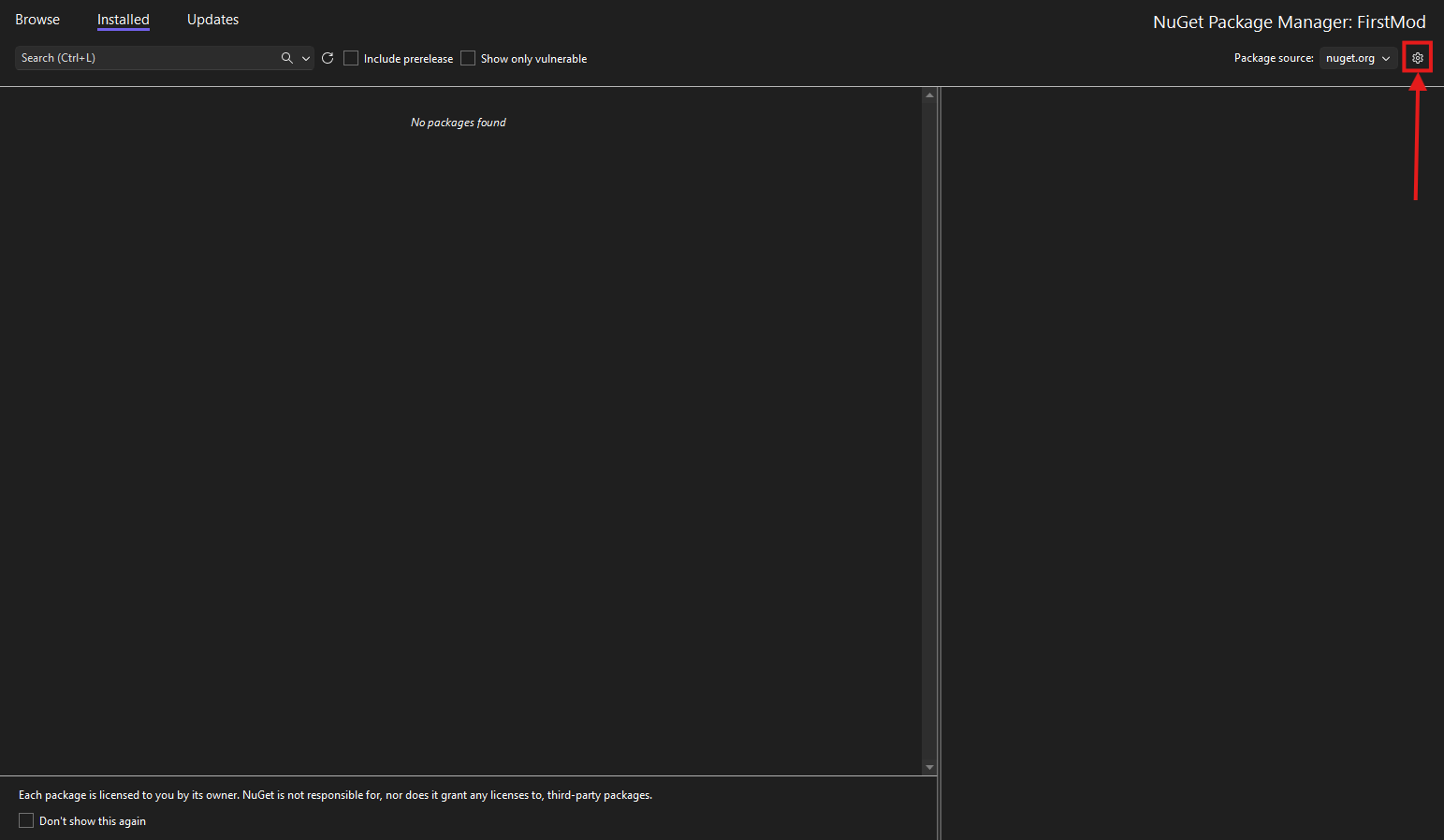Viewport: 1444px width, 840px height.
Task: Focus the Search (Ctrl+L) input field
Action: coord(145,58)
